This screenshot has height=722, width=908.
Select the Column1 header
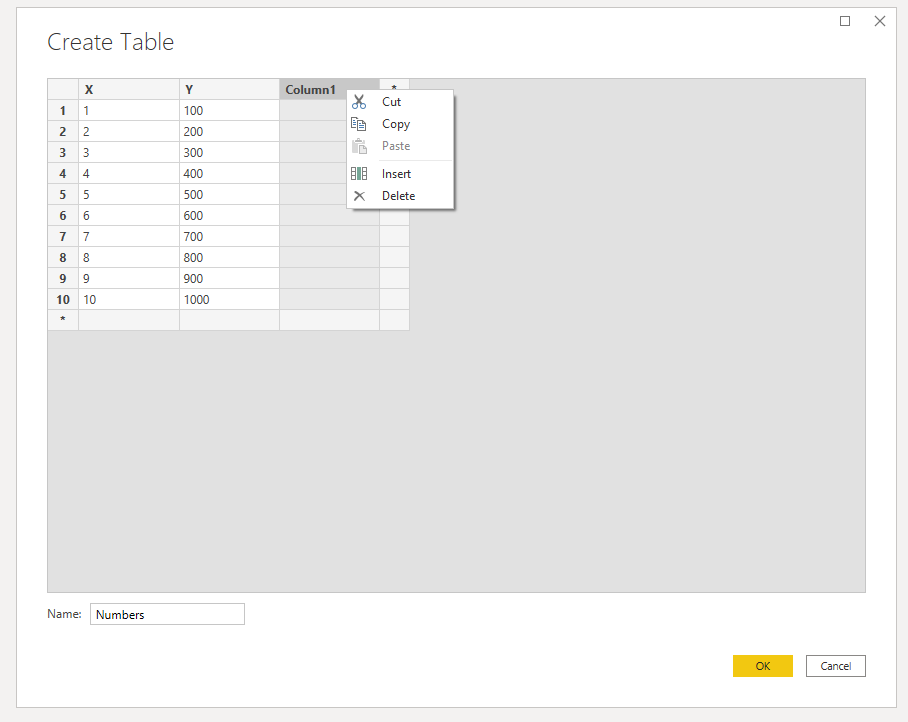click(x=329, y=89)
